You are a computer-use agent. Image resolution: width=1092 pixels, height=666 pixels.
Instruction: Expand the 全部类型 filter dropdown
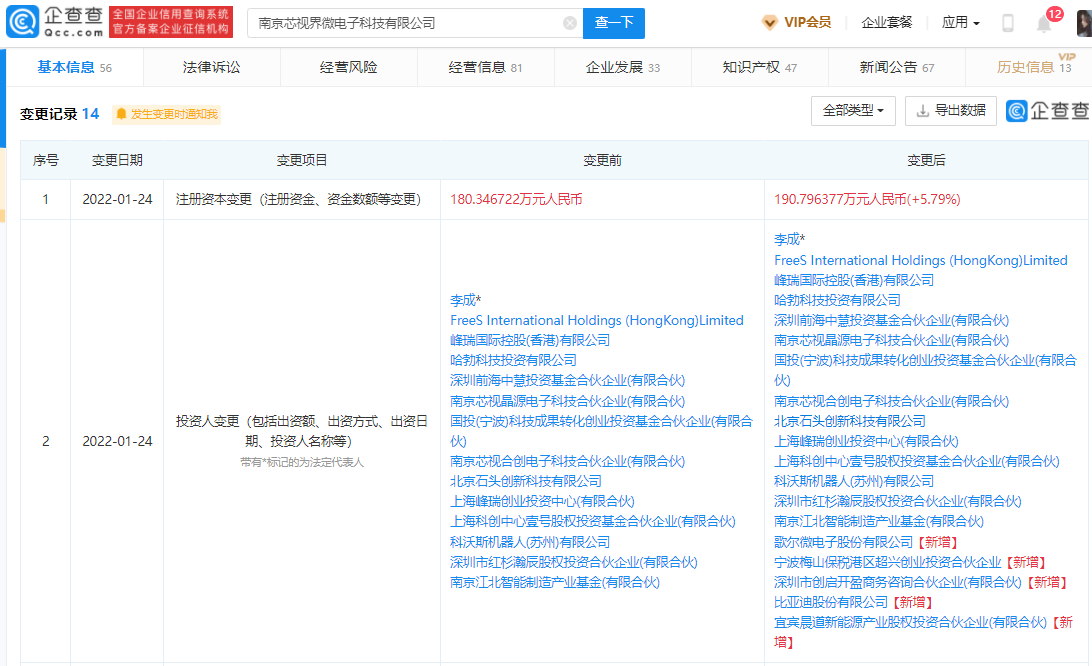(x=853, y=111)
